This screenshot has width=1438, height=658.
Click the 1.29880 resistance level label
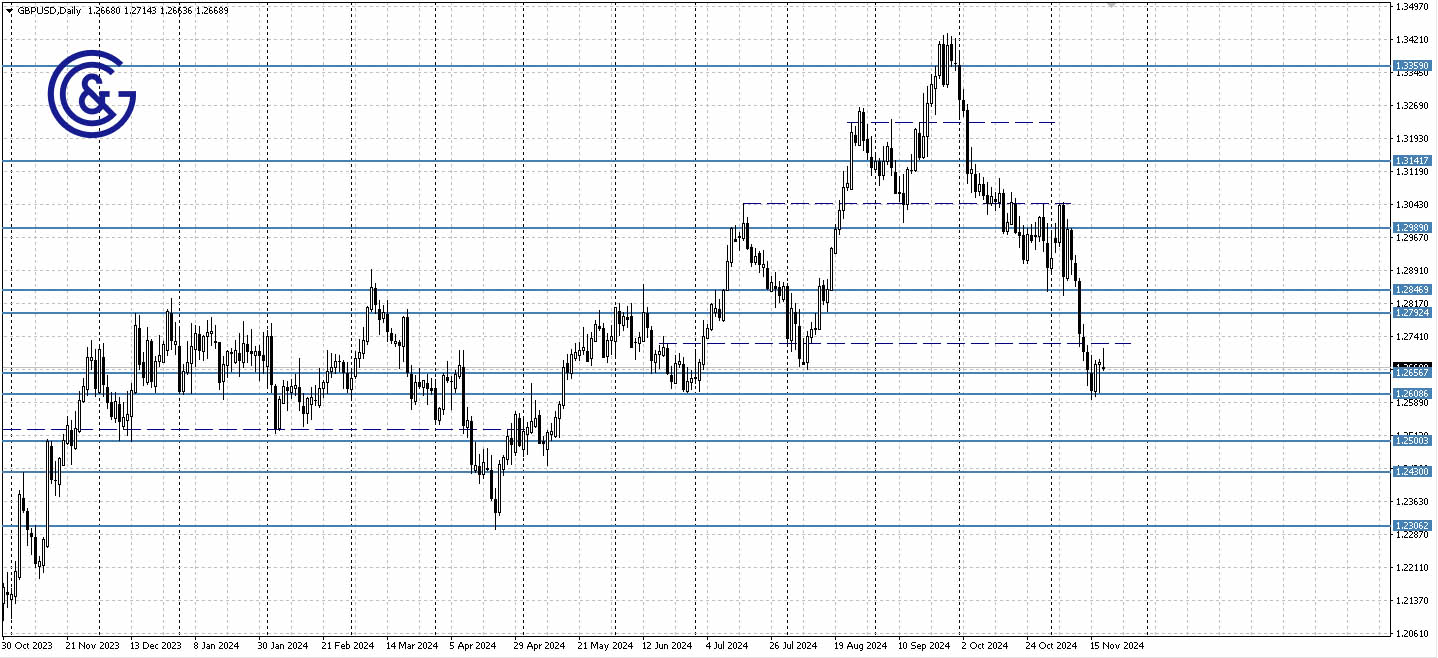click(1413, 228)
